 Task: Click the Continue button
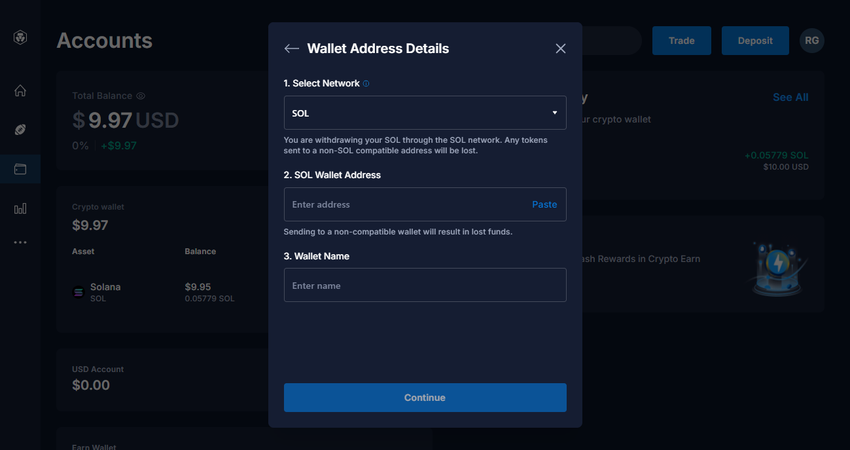[425, 397]
